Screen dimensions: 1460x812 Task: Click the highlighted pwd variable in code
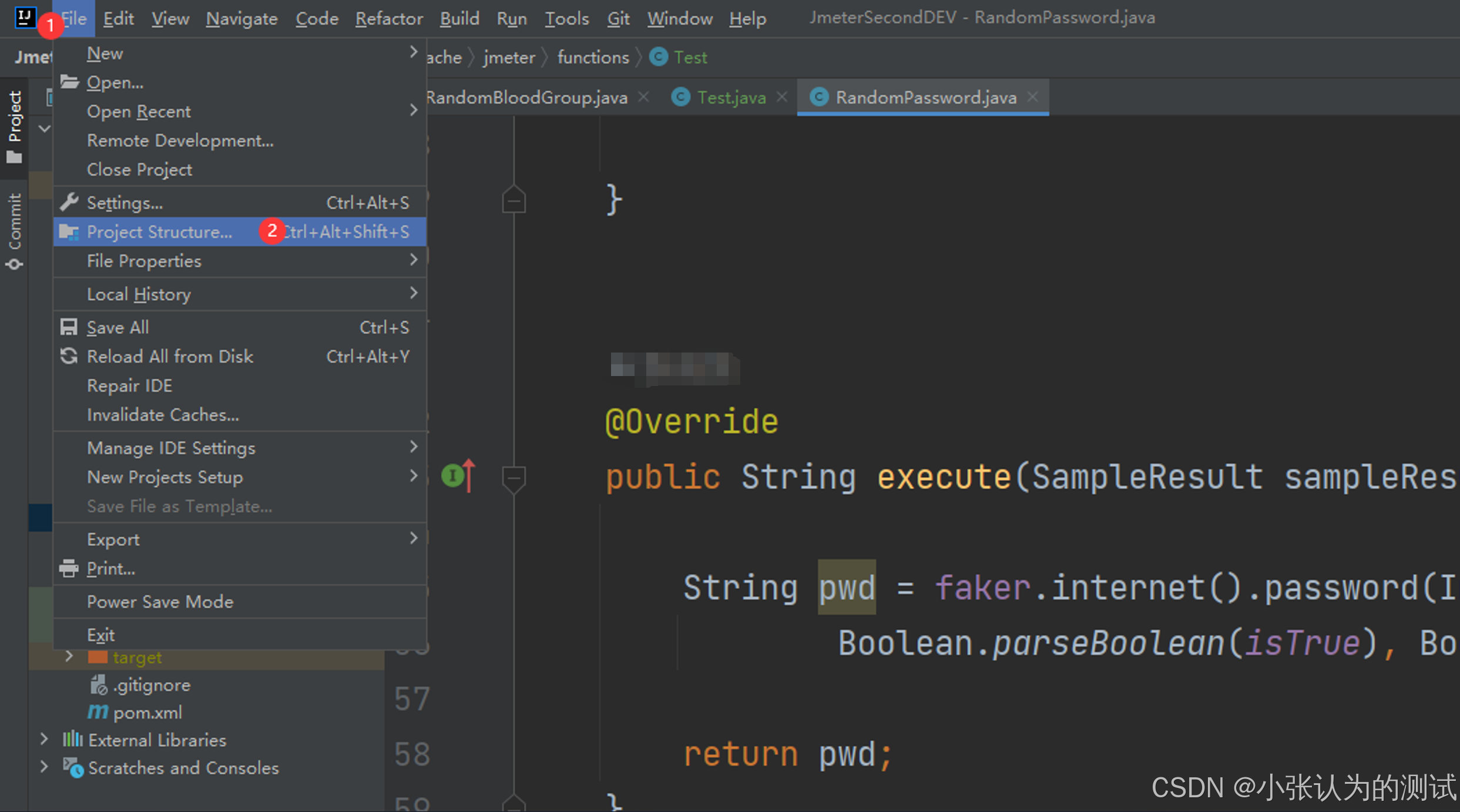(846, 588)
